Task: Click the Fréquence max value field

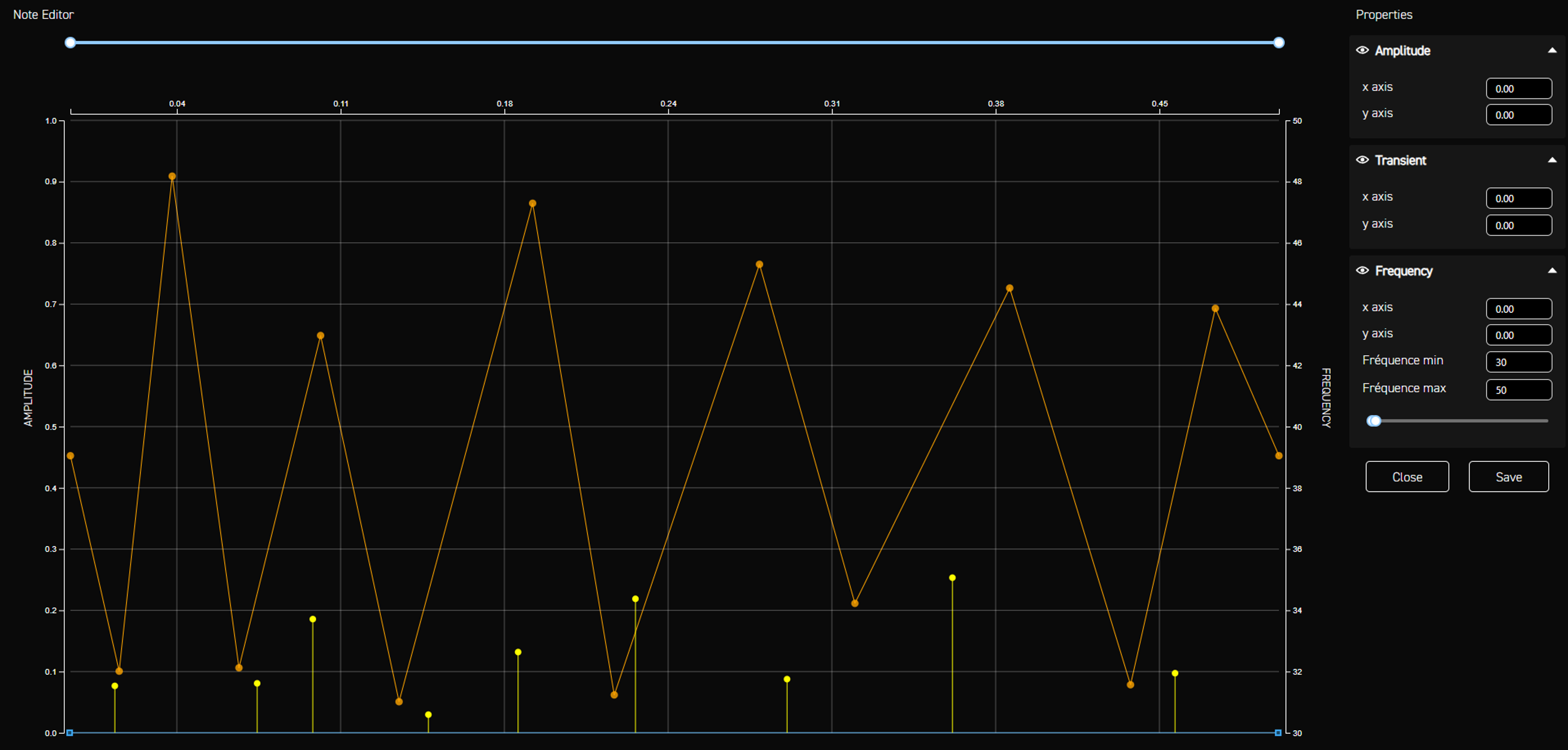Action: pos(1519,390)
